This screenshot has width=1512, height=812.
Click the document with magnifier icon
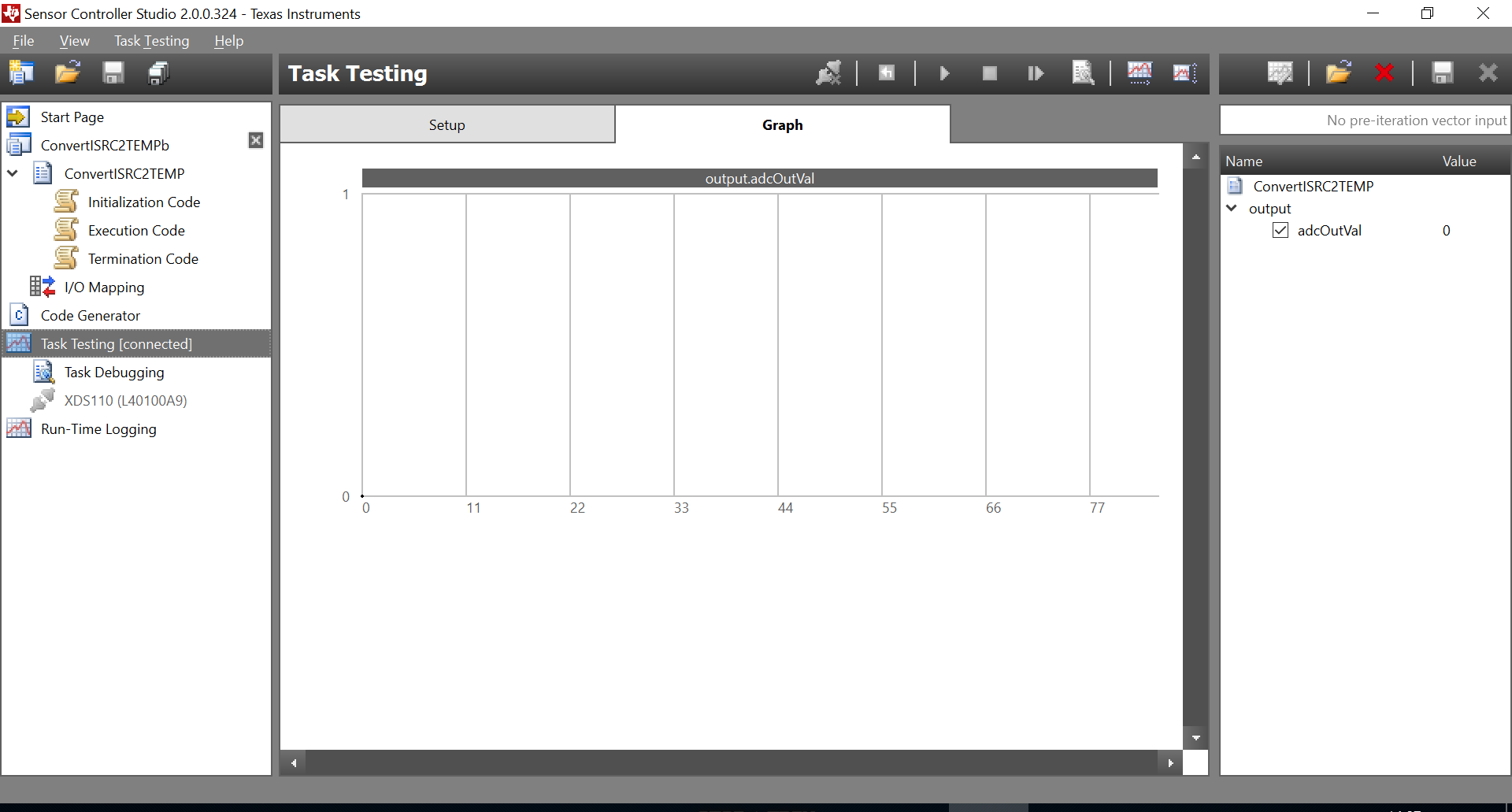(1083, 73)
